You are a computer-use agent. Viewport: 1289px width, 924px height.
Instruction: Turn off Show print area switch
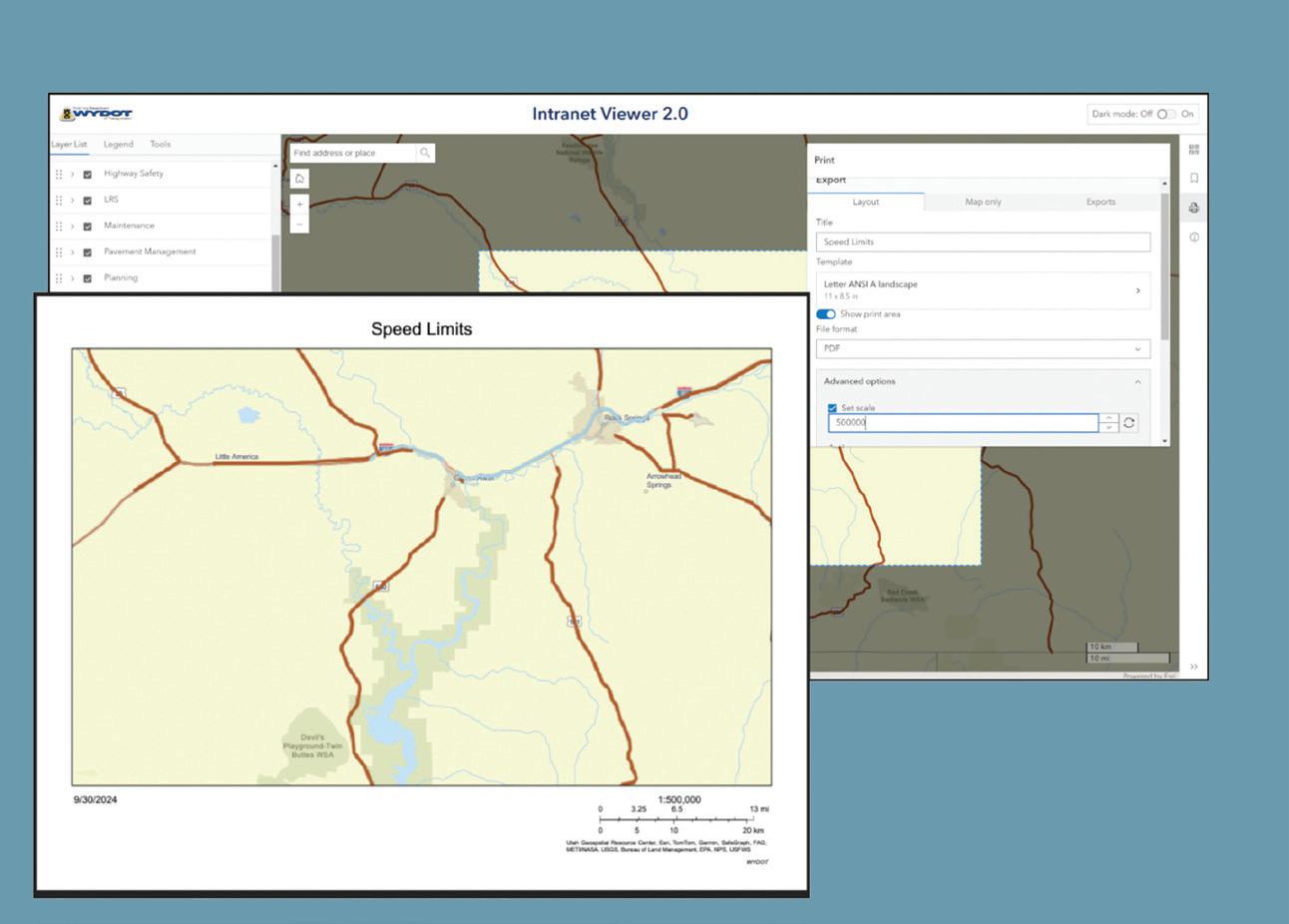[x=826, y=314]
